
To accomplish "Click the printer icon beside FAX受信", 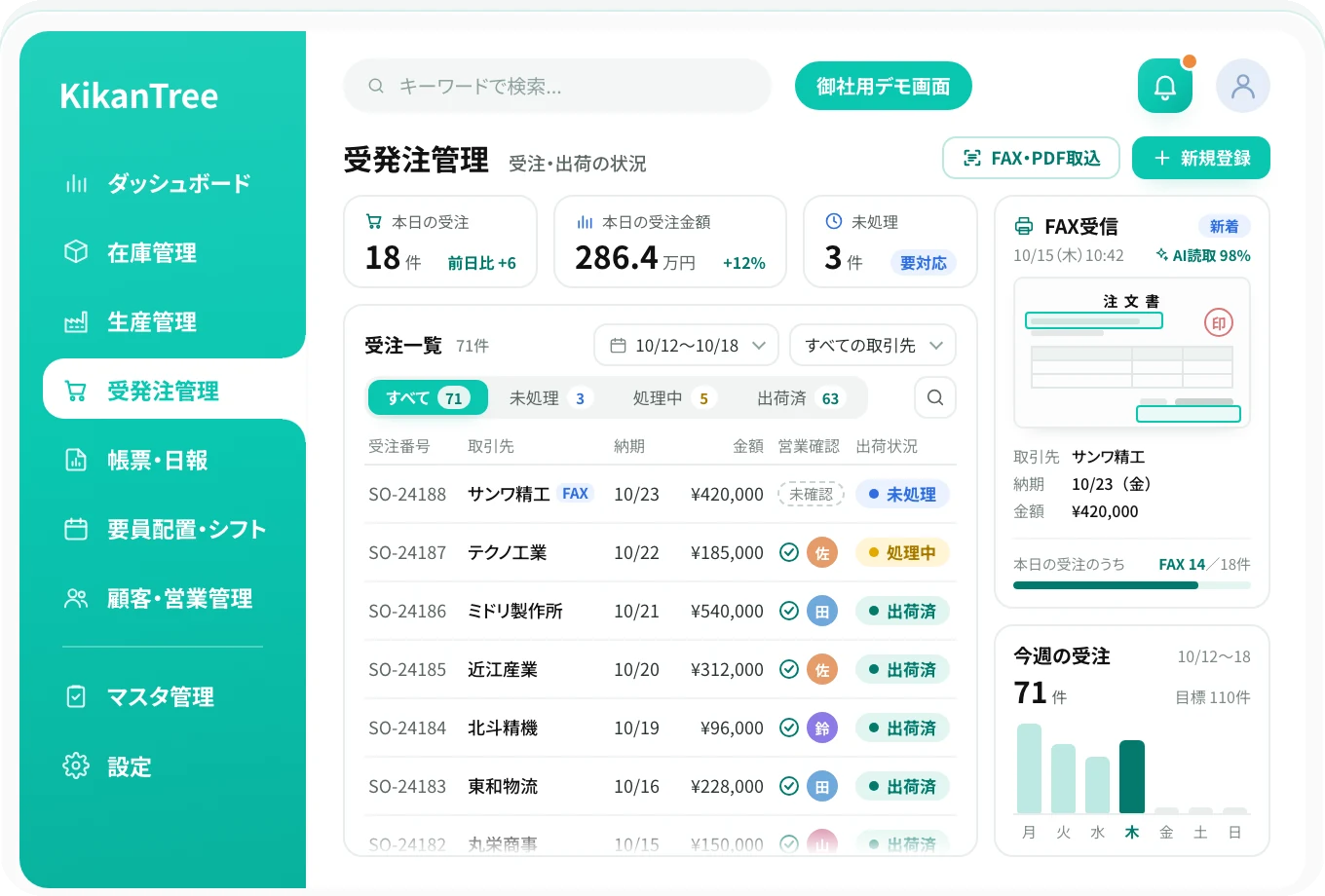I will tap(1023, 227).
